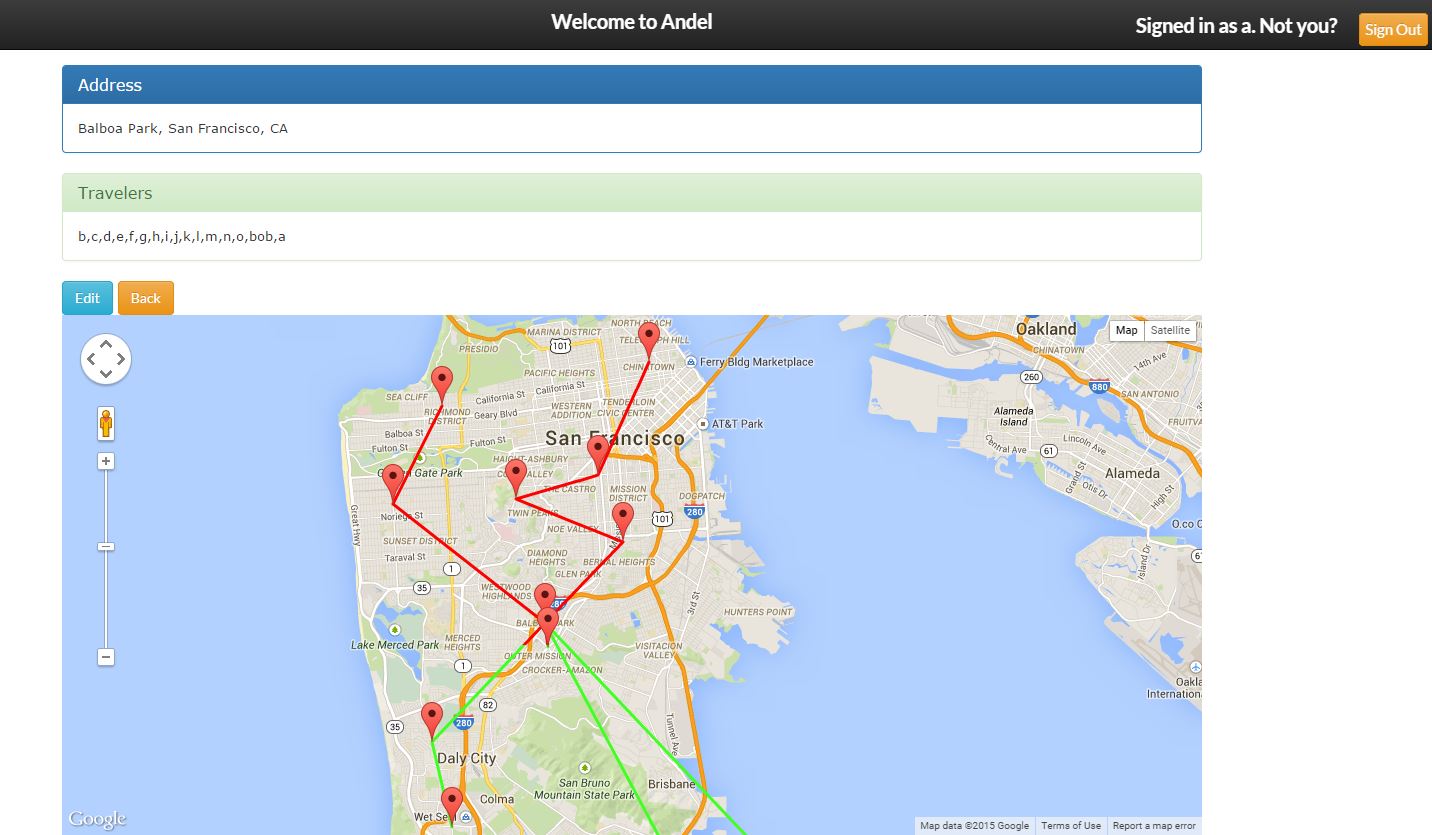Screen dimensions: 1432x835
Task: Click the marker near Mission District
Action: pyautogui.click(x=598, y=453)
